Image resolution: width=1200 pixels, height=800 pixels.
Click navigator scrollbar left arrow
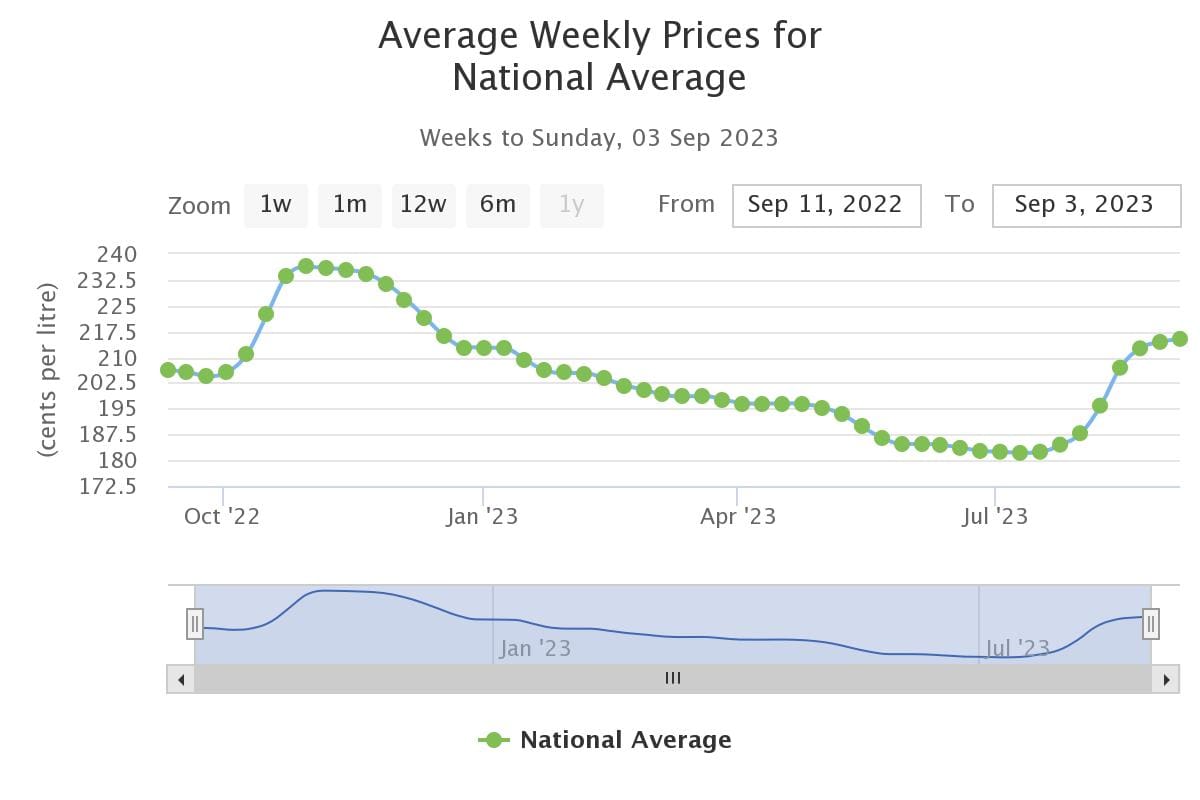click(181, 679)
